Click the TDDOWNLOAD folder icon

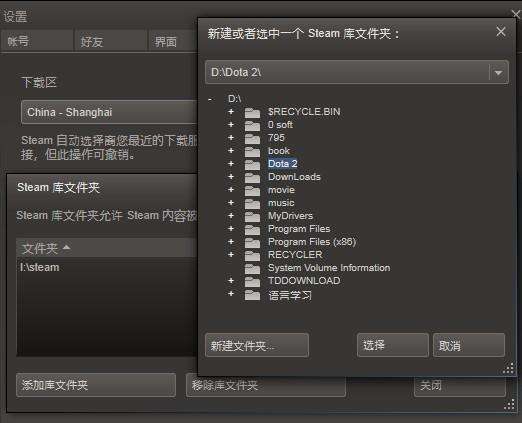pyautogui.click(x=252, y=282)
